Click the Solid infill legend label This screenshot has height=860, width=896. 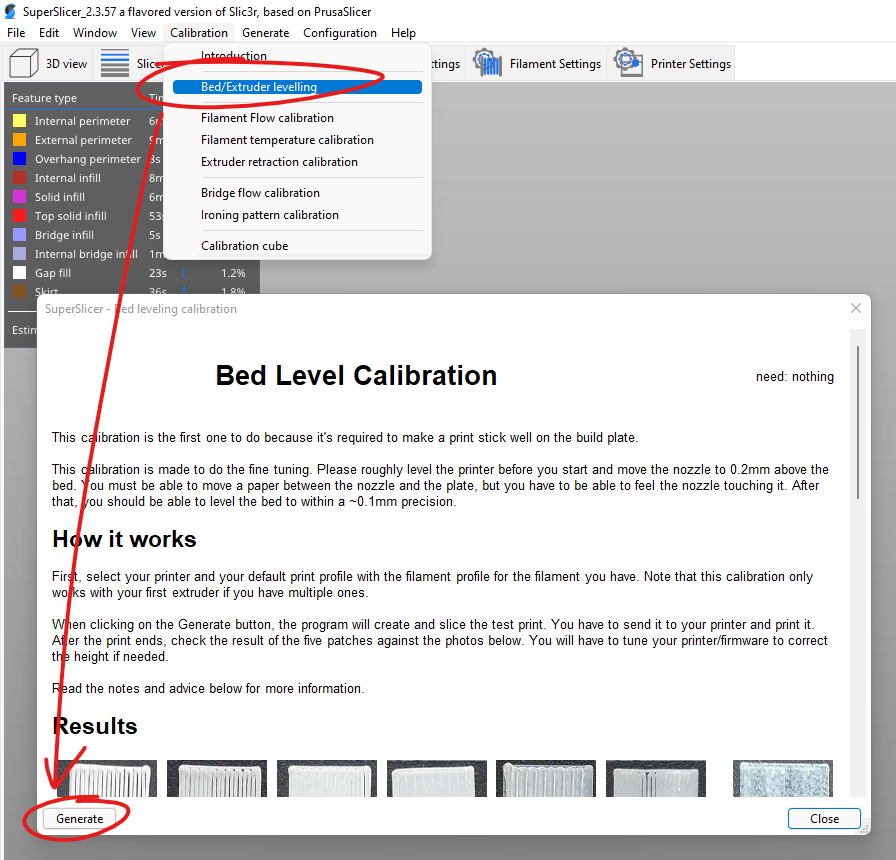59,197
